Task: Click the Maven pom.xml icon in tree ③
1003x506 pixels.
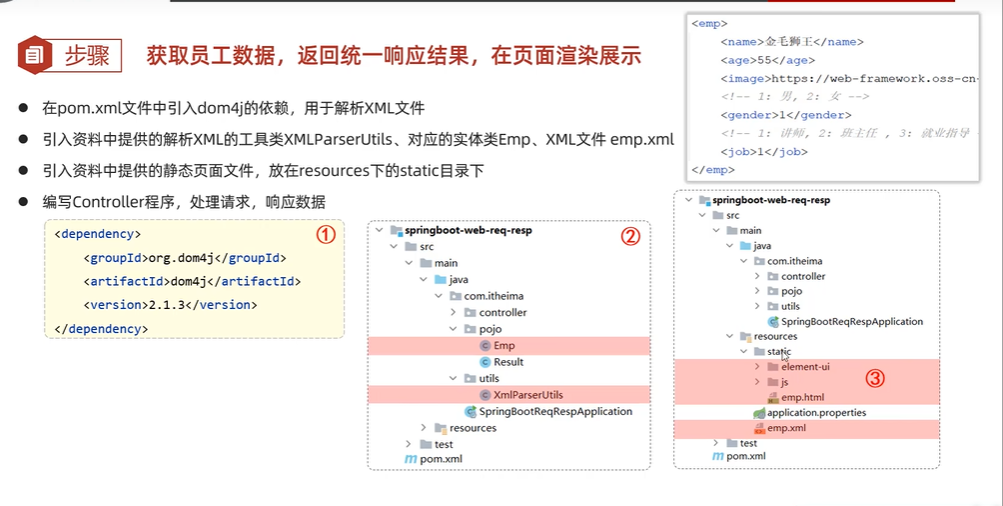Action: 718,456
